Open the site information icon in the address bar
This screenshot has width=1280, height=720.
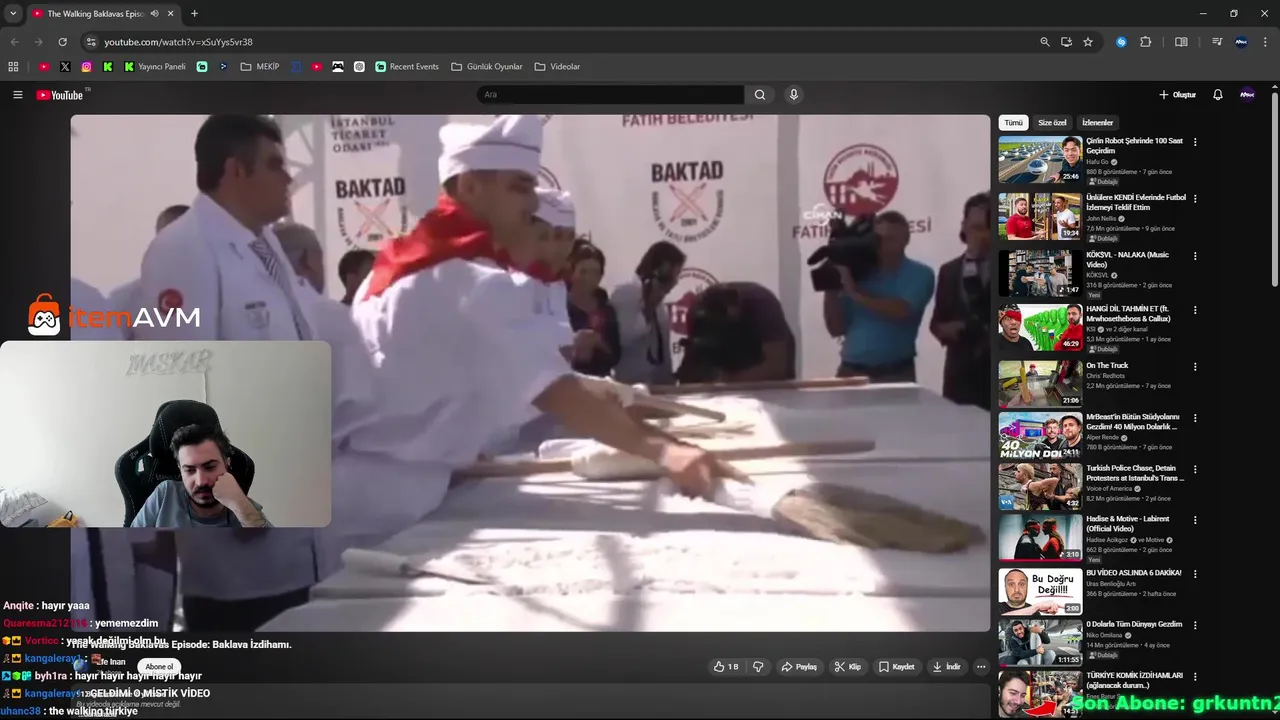point(91,42)
